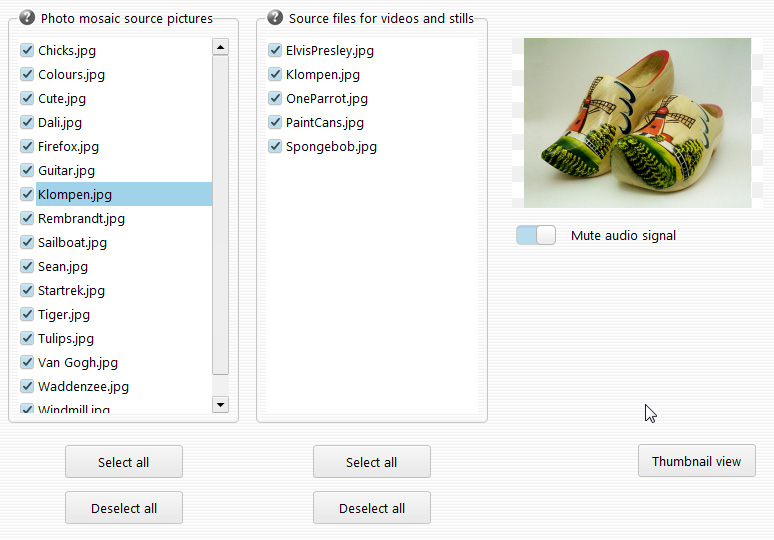Click help icon beside Source files for videos
774x540 pixels.
[275, 18]
